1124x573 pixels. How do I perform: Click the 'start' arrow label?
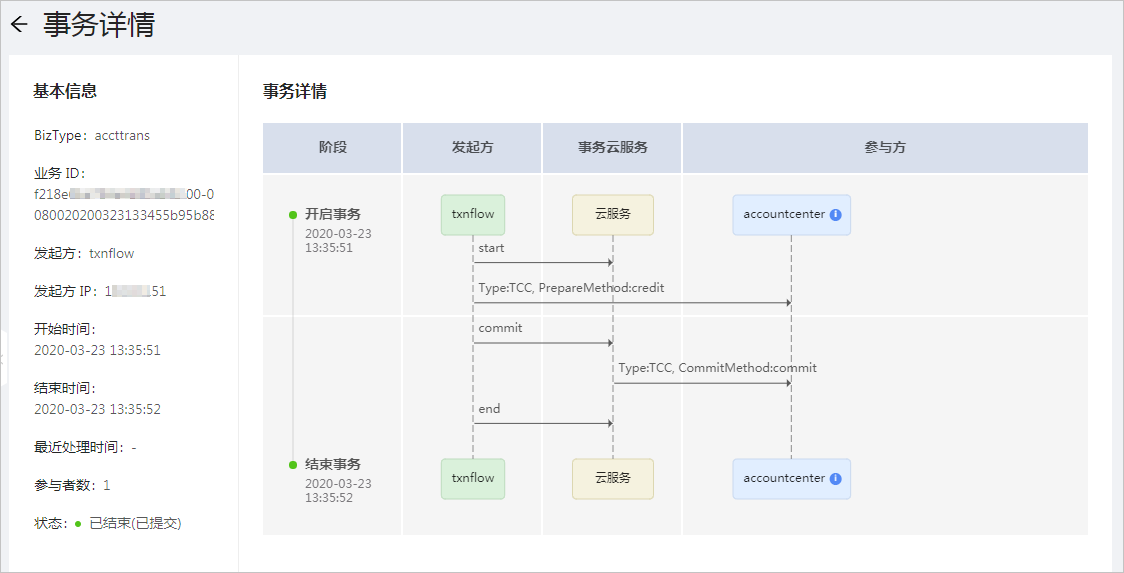(x=491, y=248)
